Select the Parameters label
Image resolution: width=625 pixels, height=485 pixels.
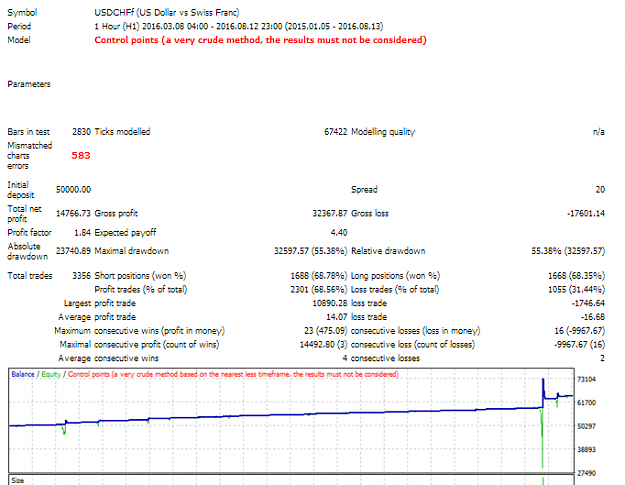pos(29,84)
